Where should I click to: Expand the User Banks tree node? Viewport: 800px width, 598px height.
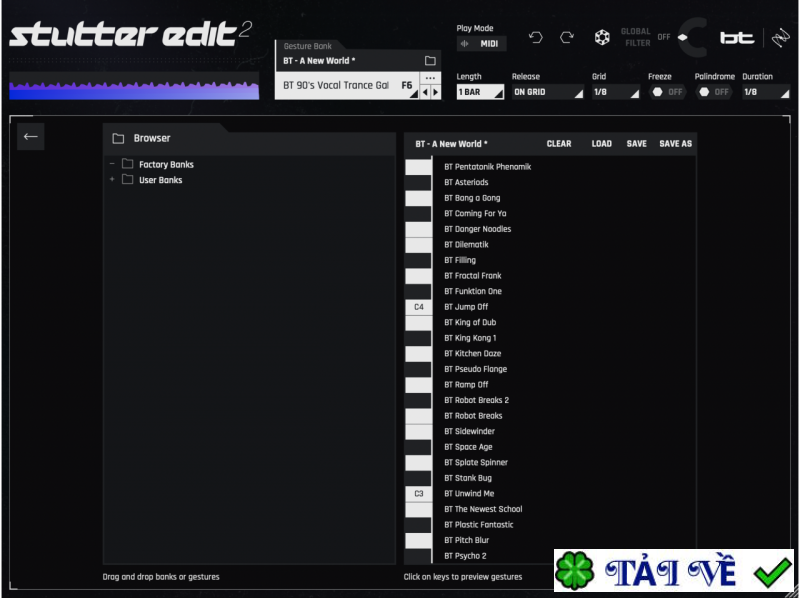tap(112, 180)
